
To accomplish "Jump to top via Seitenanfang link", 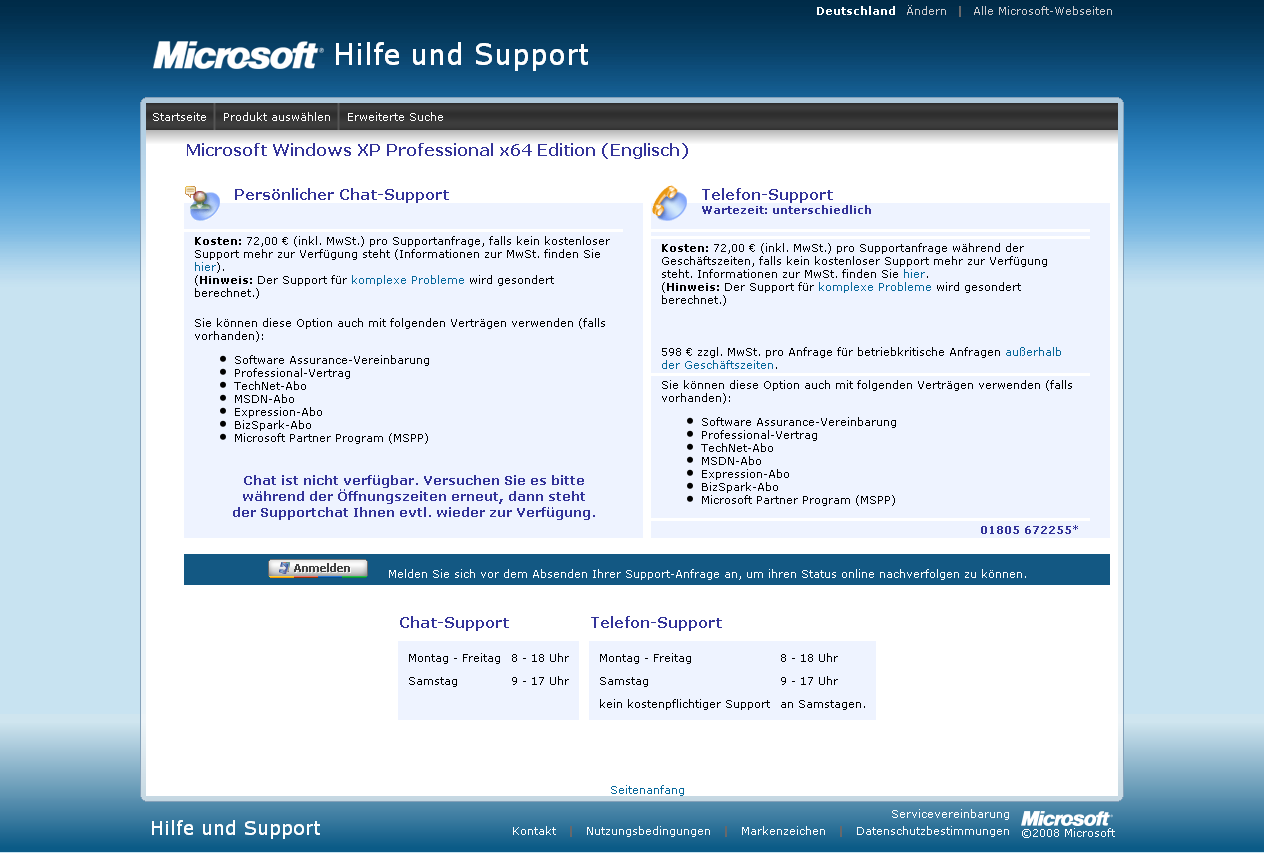I will tap(648, 790).
